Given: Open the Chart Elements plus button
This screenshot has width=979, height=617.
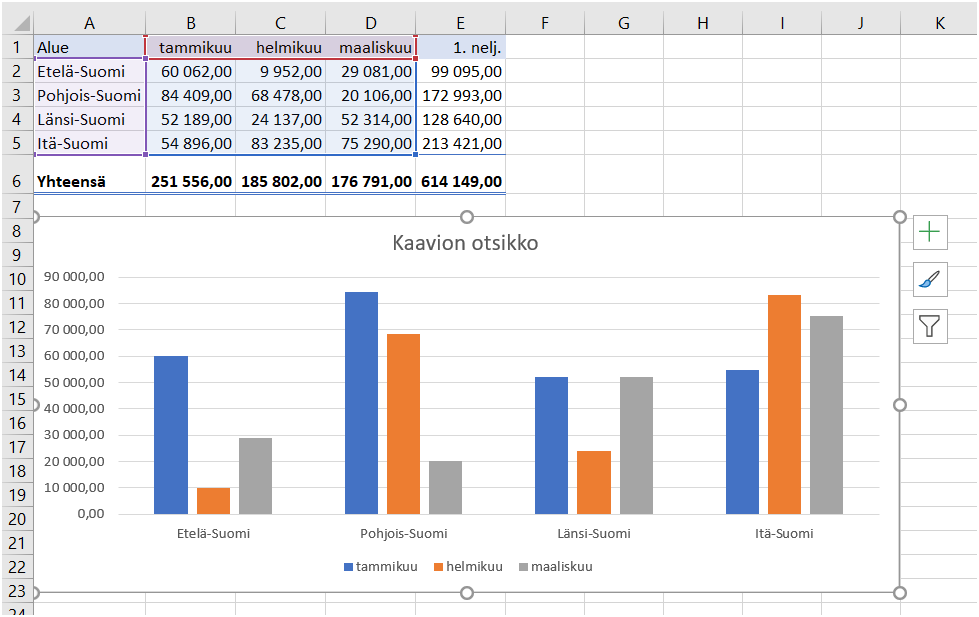Looking at the screenshot, I should coord(930,232).
